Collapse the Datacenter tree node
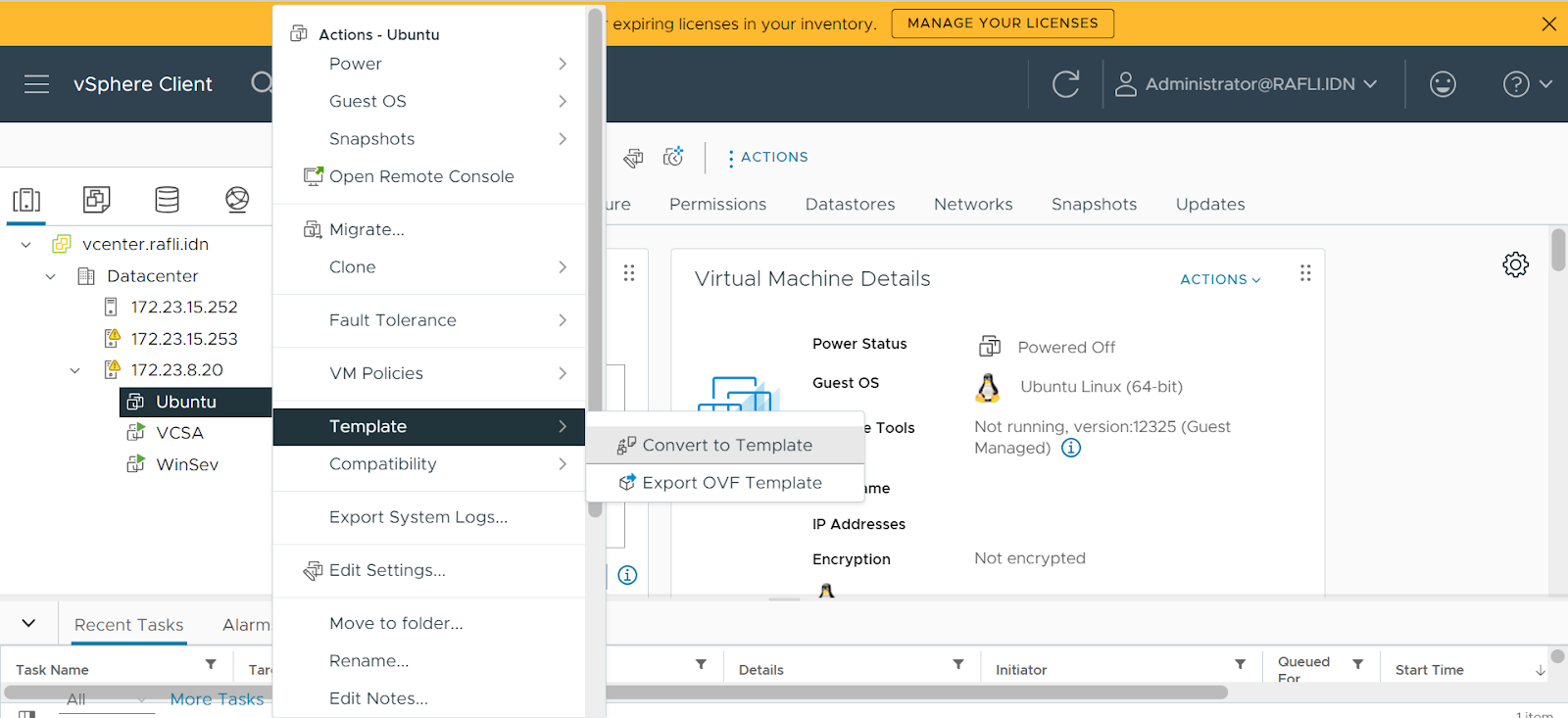 click(51, 276)
